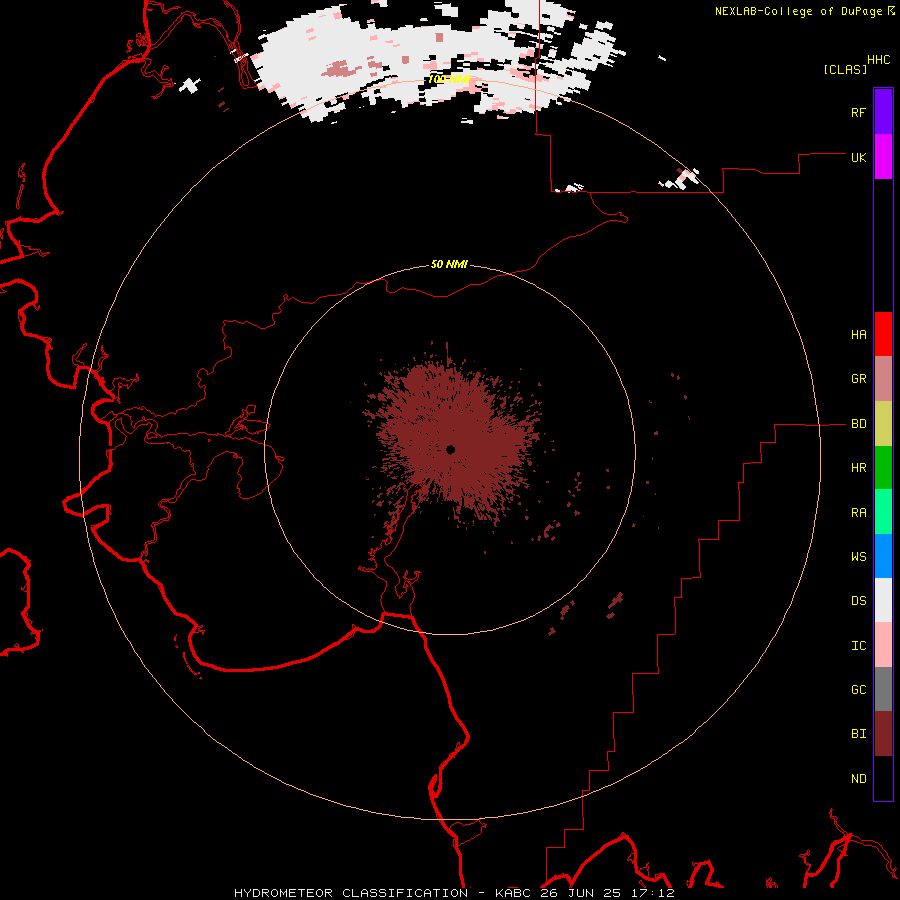Click the white DS legend color swatch

click(x=883, y=600)
